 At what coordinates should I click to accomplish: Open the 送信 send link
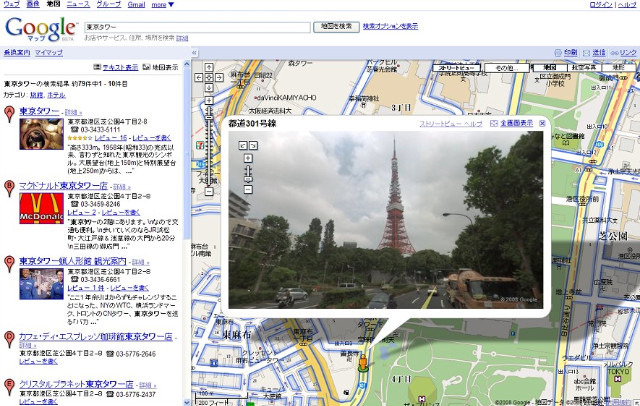click(599, 53)
